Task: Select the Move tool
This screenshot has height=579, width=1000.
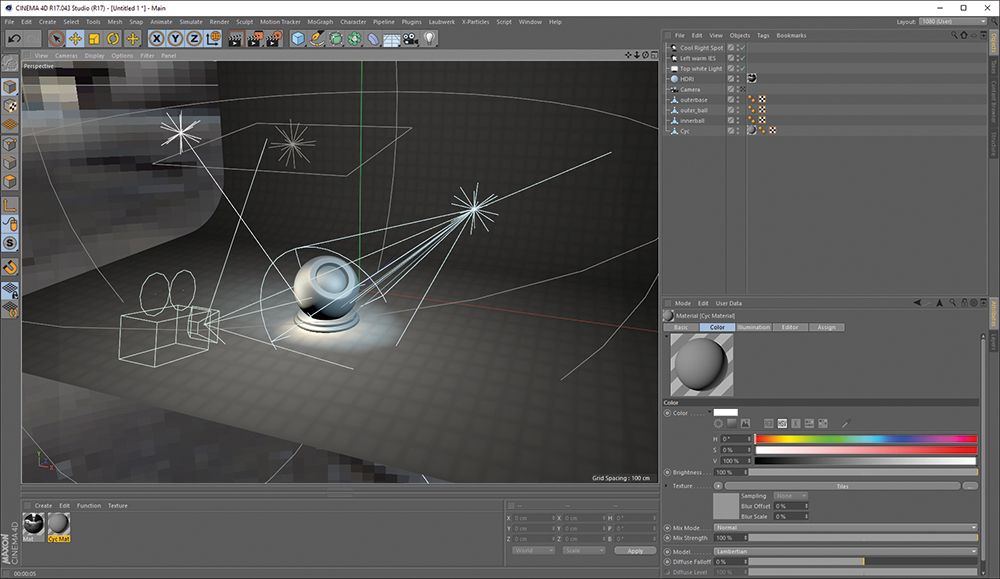Action: coord(74,40)
